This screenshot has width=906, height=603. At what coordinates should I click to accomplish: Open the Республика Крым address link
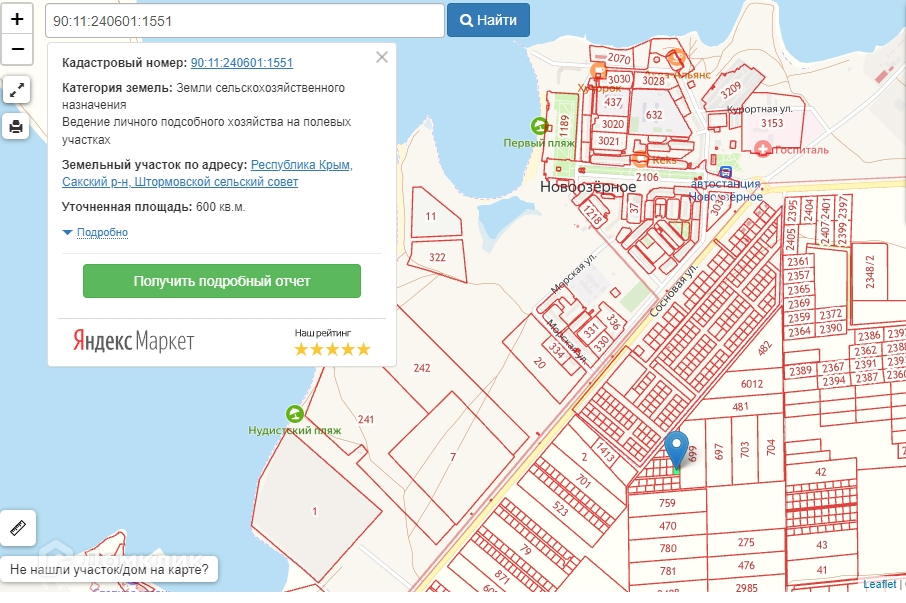pyautogui.click(x=301, y=165)
